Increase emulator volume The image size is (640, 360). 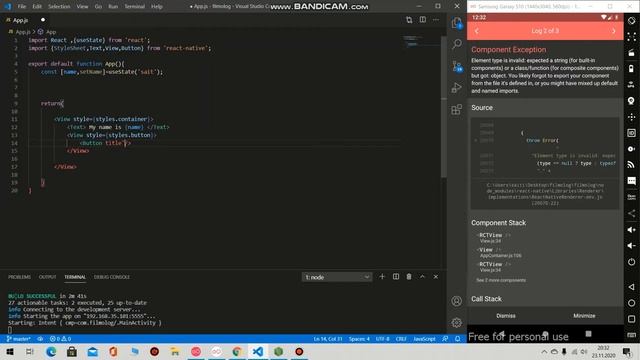point(631,230)
